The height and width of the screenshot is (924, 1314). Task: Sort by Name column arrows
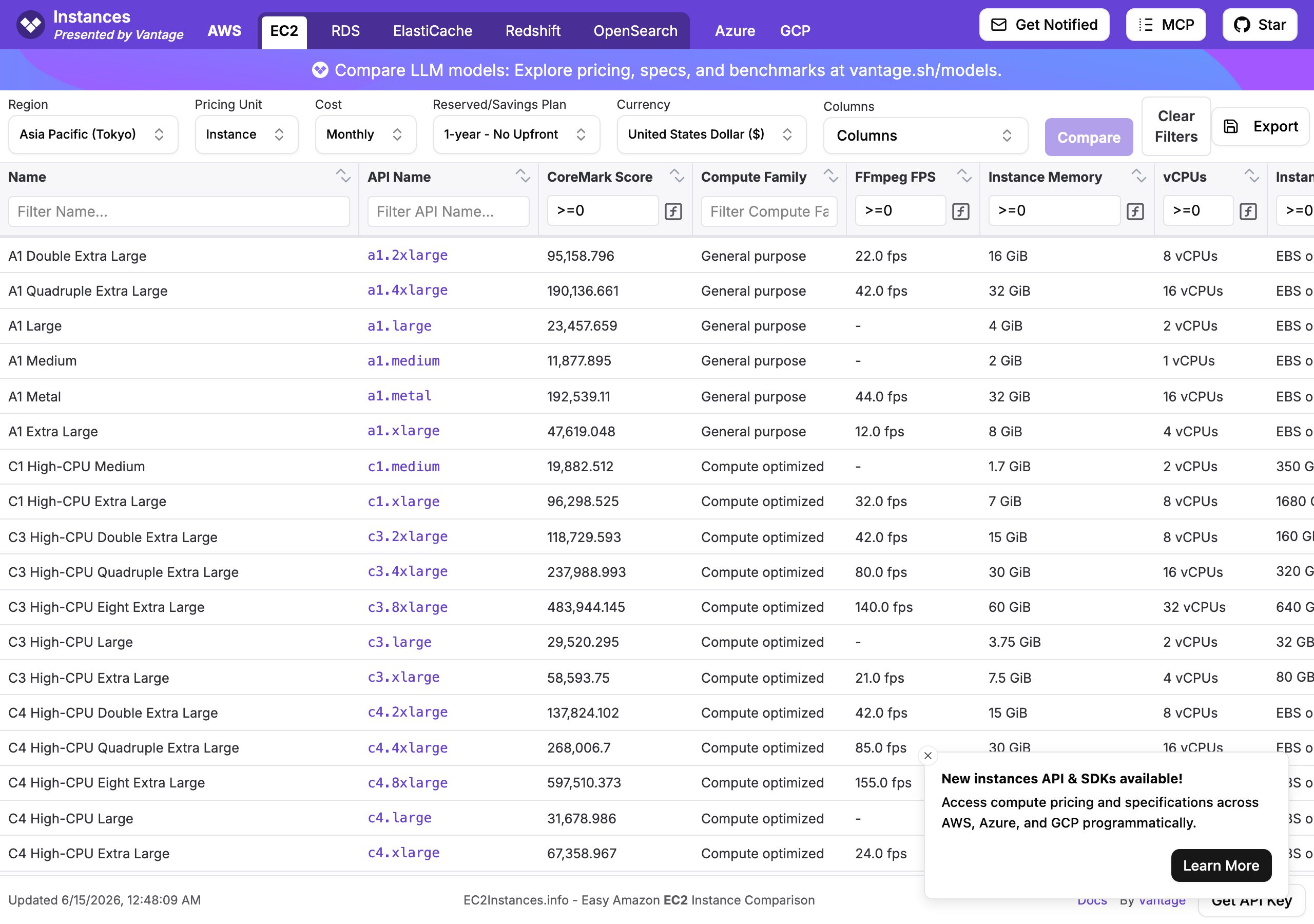coord(343,176)
